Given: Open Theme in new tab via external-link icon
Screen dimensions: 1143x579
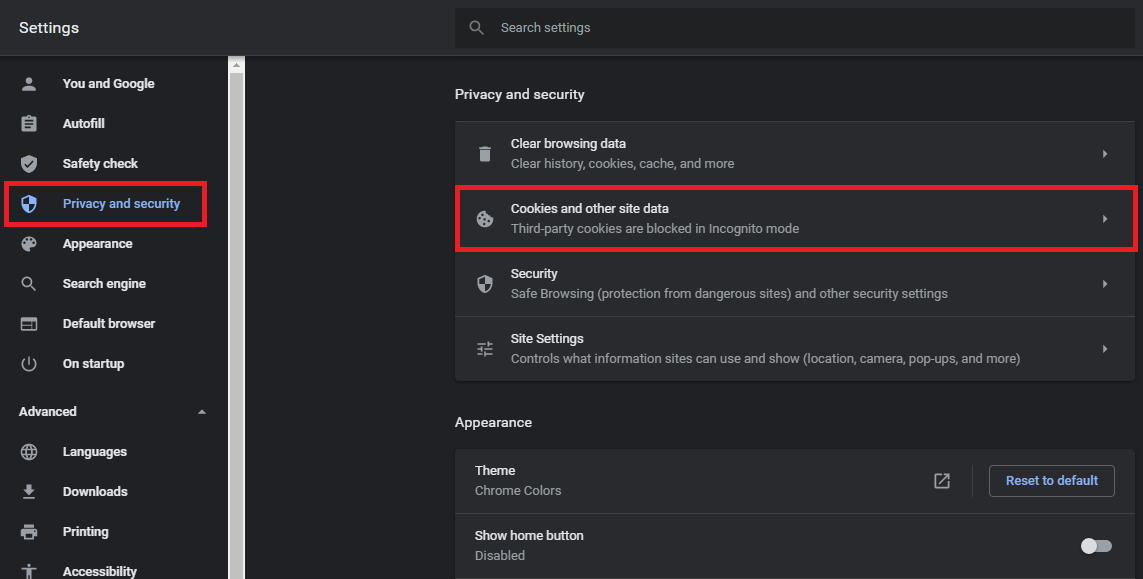Looking at the screenshot, I should [941, 480].
